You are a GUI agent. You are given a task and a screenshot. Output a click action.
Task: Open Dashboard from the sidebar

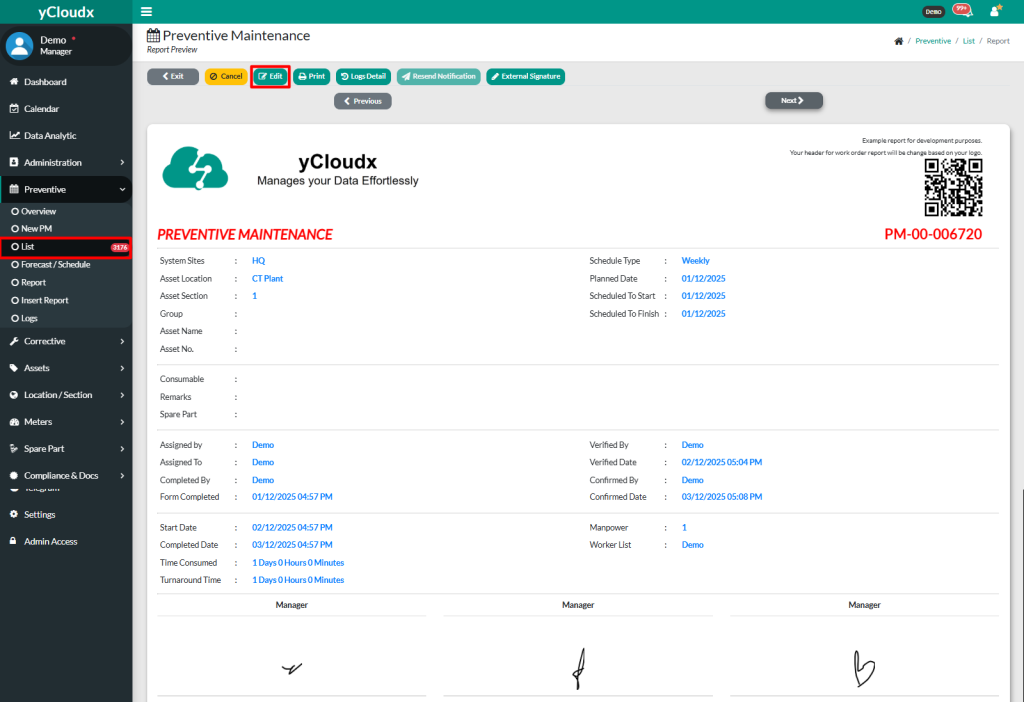pyautogui.click(x=45, y=82)
